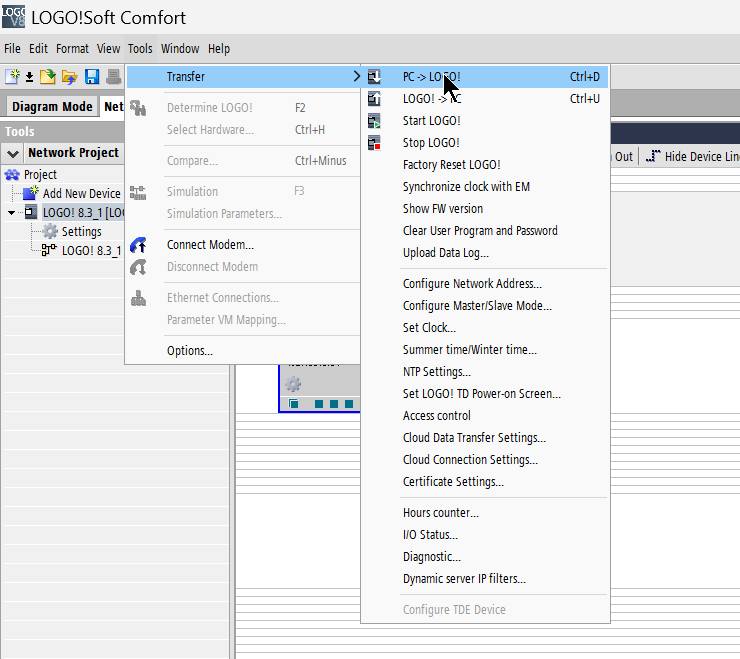This screenshot has height=659, width=740.
Task: Click the Connect Modem phone icon
Action: [x=138, y=245]
